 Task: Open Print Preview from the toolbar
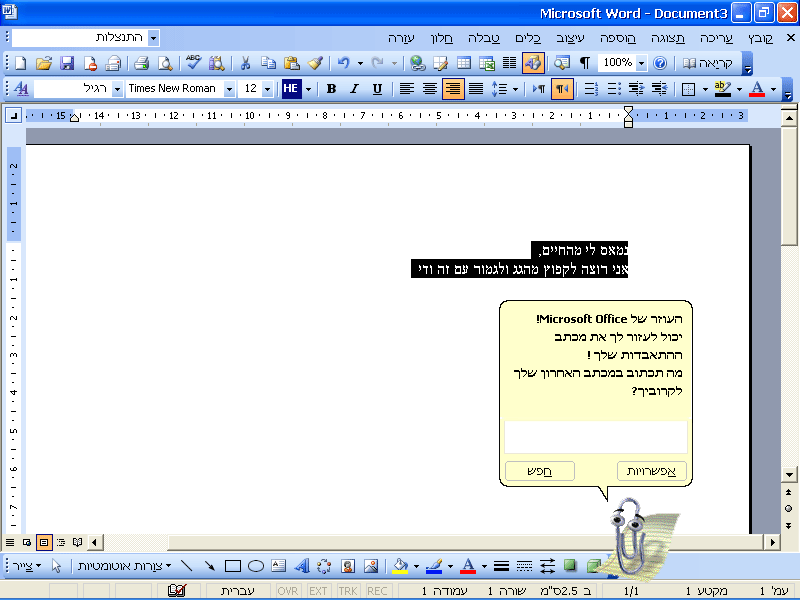coord(165,63)
